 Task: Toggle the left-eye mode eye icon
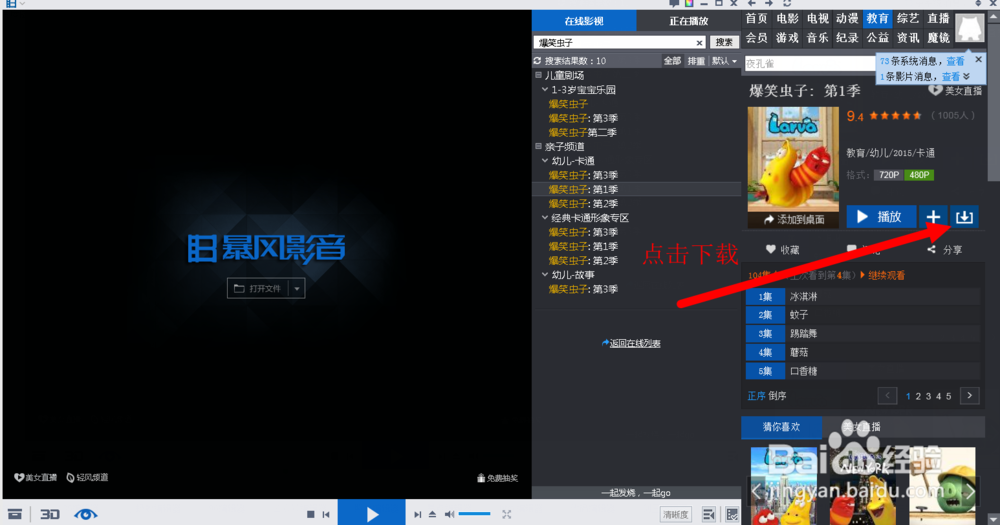tap(85, 514)
